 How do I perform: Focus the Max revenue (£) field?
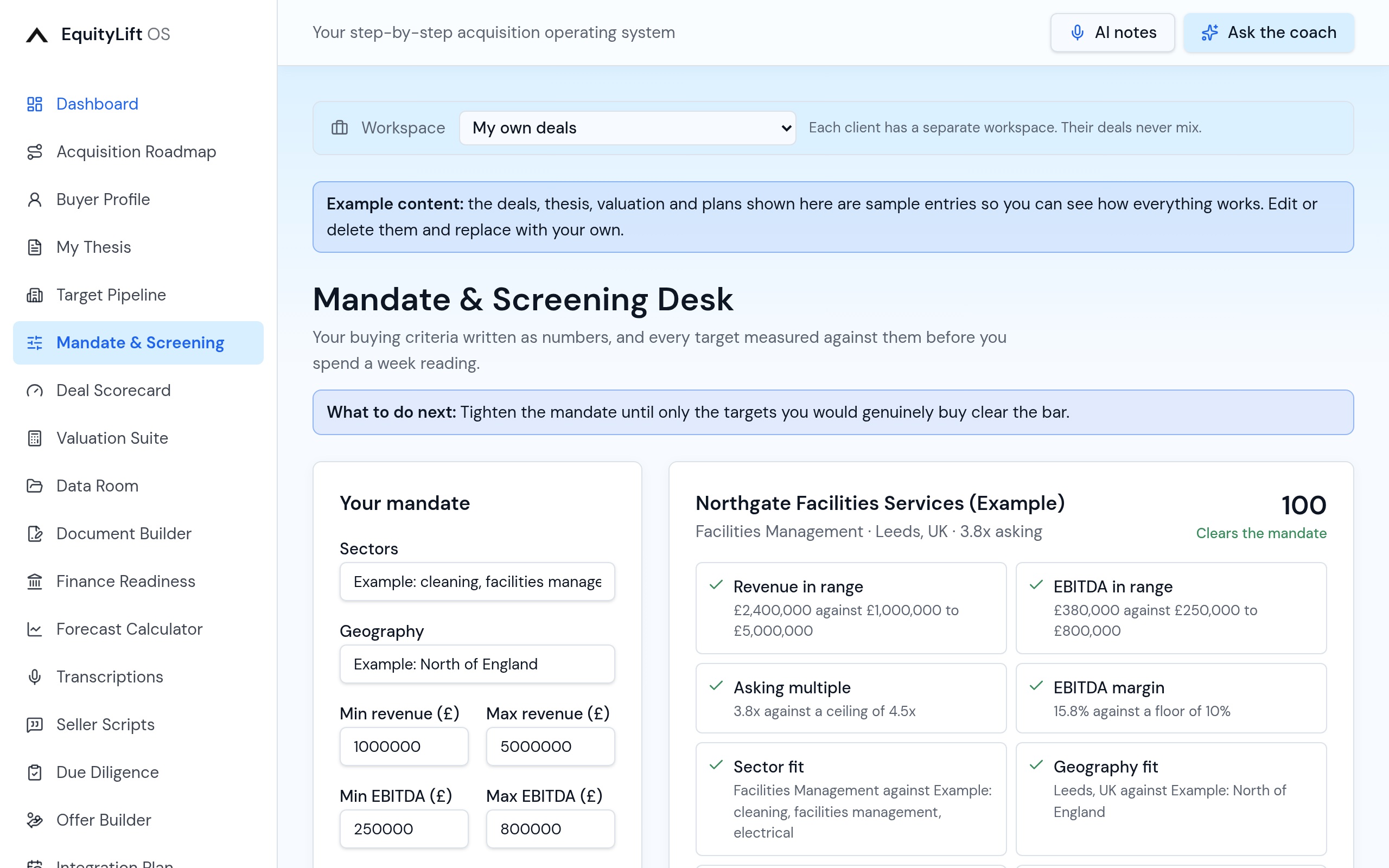[x=550, y=746]
